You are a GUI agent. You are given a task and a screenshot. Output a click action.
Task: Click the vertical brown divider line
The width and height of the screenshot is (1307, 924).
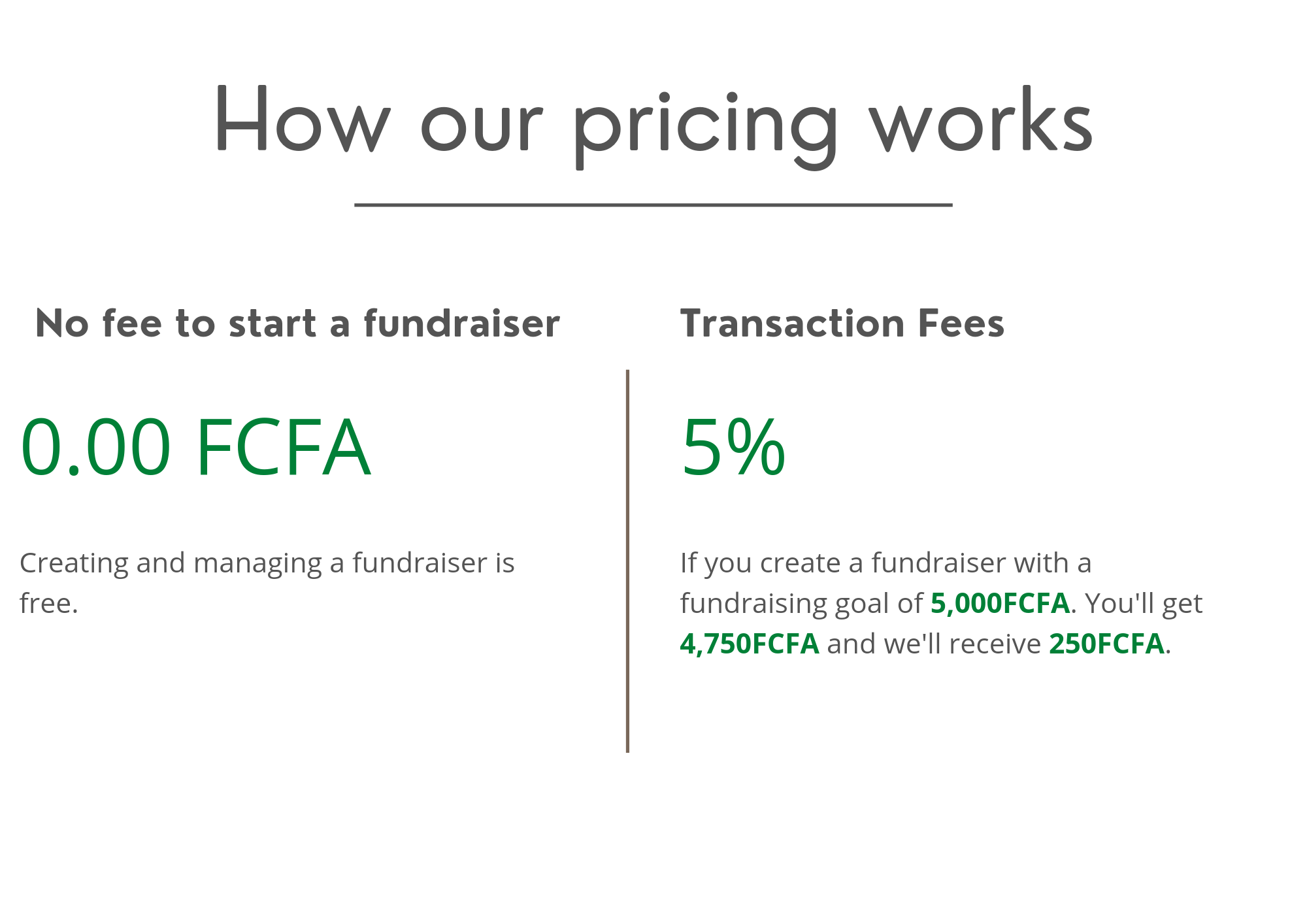[627, 561]
